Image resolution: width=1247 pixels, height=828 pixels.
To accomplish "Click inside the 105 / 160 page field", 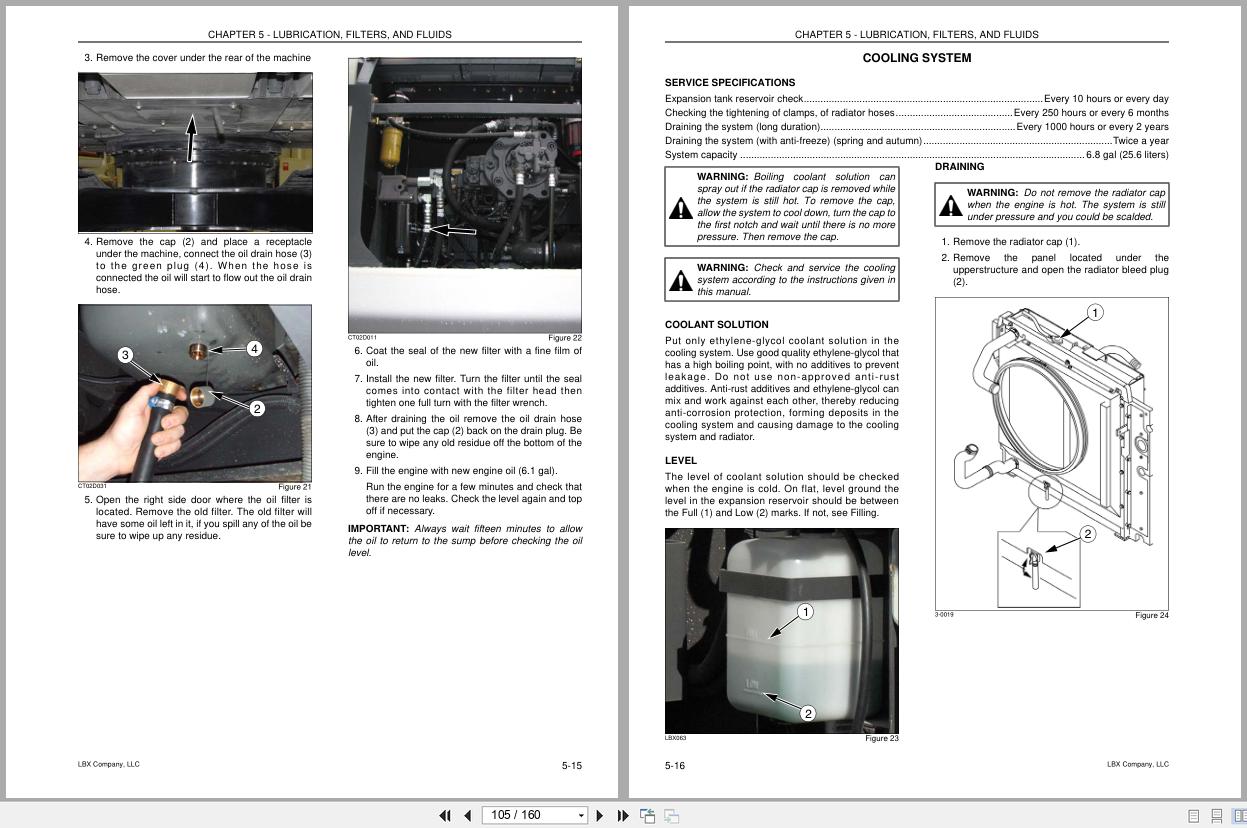I will pyautogui.click(x=520, y=815).
